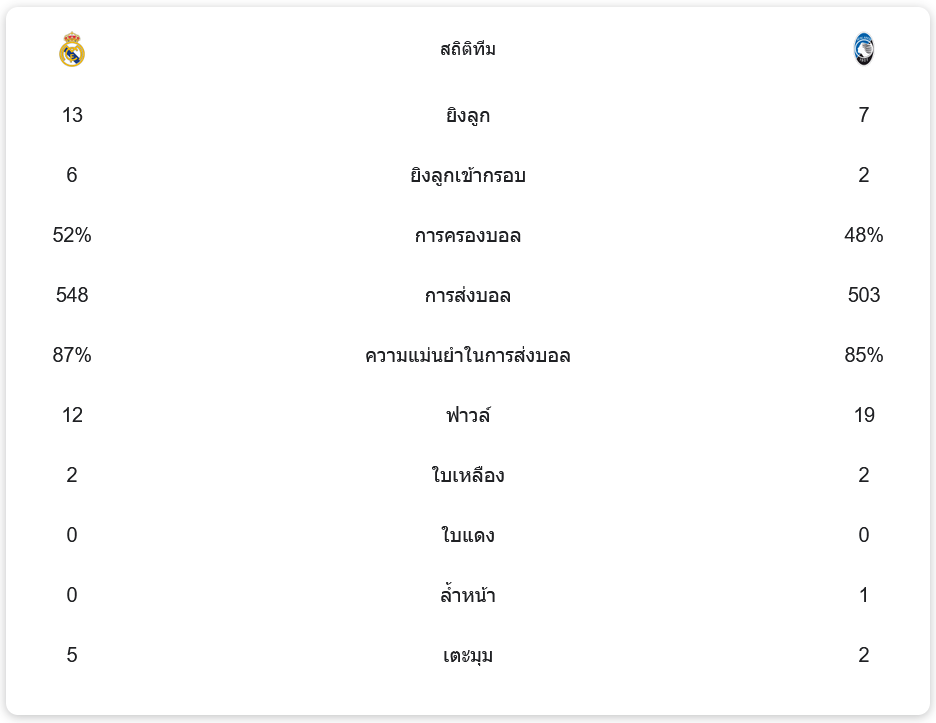
Task: Click Atalanta's 19 fouls value
Action: coord(864,415)
